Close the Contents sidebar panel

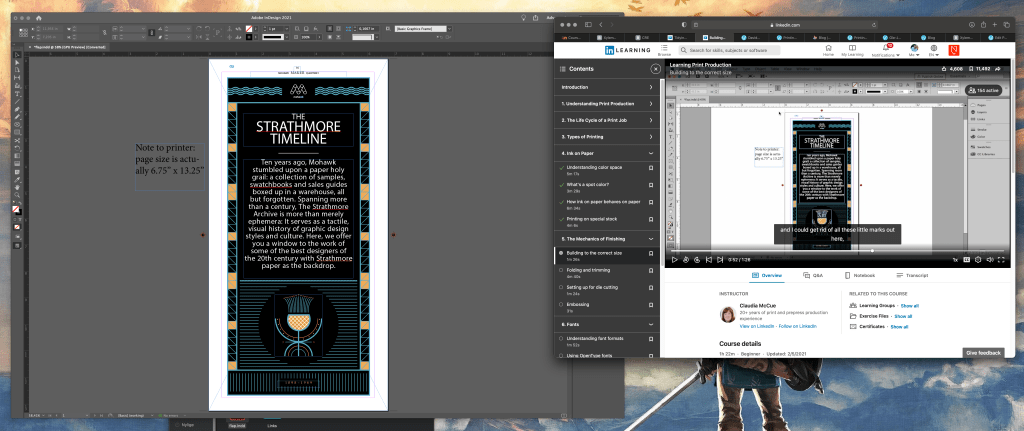point(654,69)
